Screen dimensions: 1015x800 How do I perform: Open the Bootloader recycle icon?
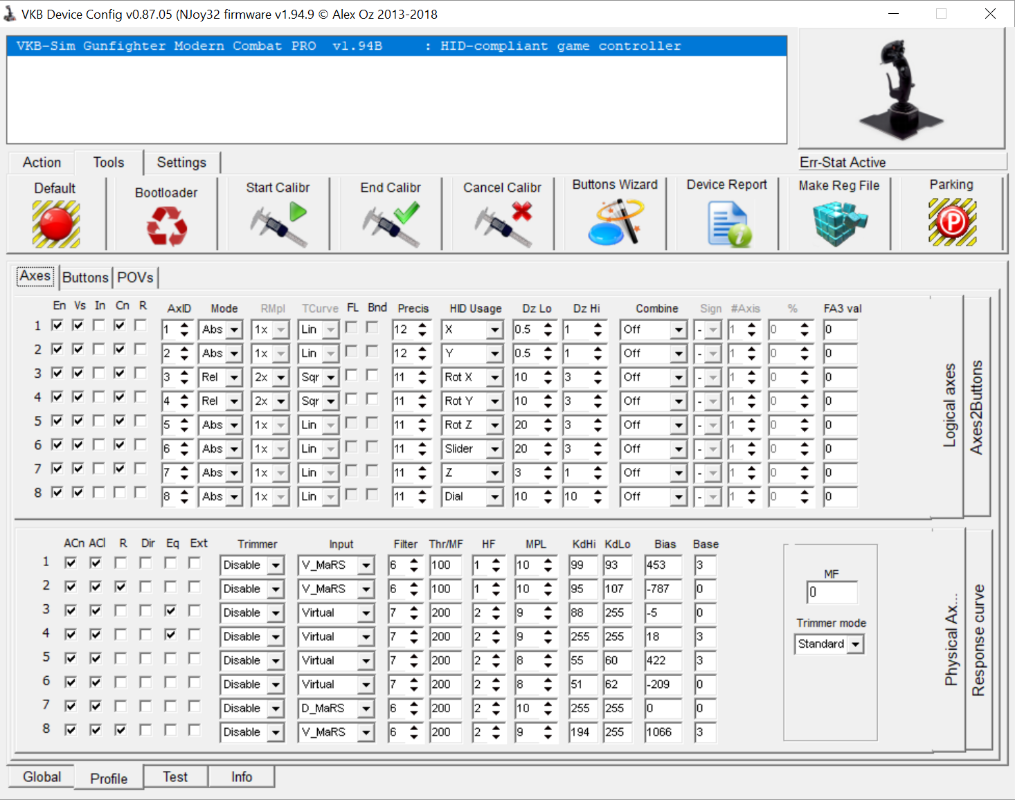(x=166, y=226)
